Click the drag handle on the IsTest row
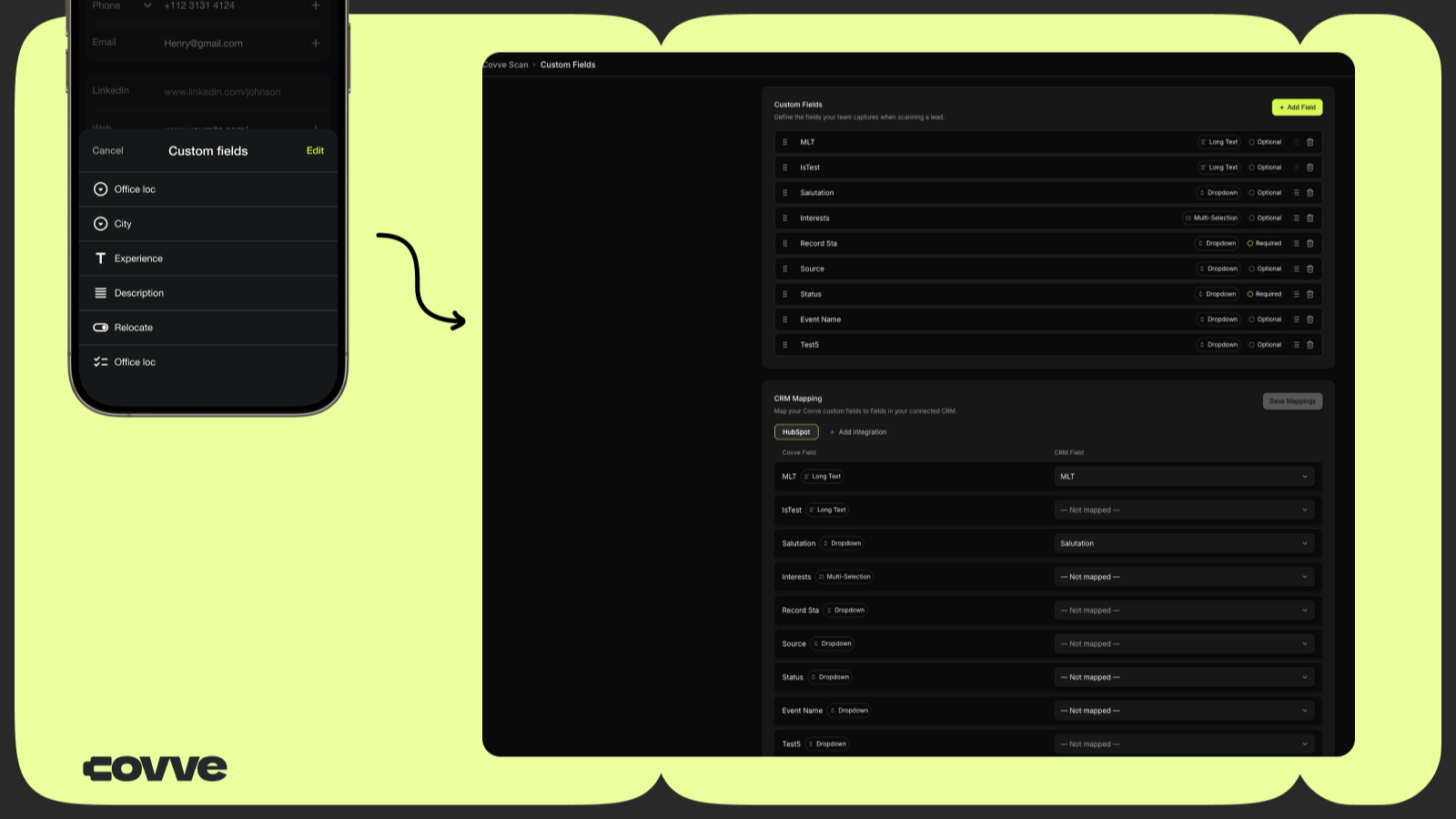Screen dimensions: 1456x819 tap(785, 167)
